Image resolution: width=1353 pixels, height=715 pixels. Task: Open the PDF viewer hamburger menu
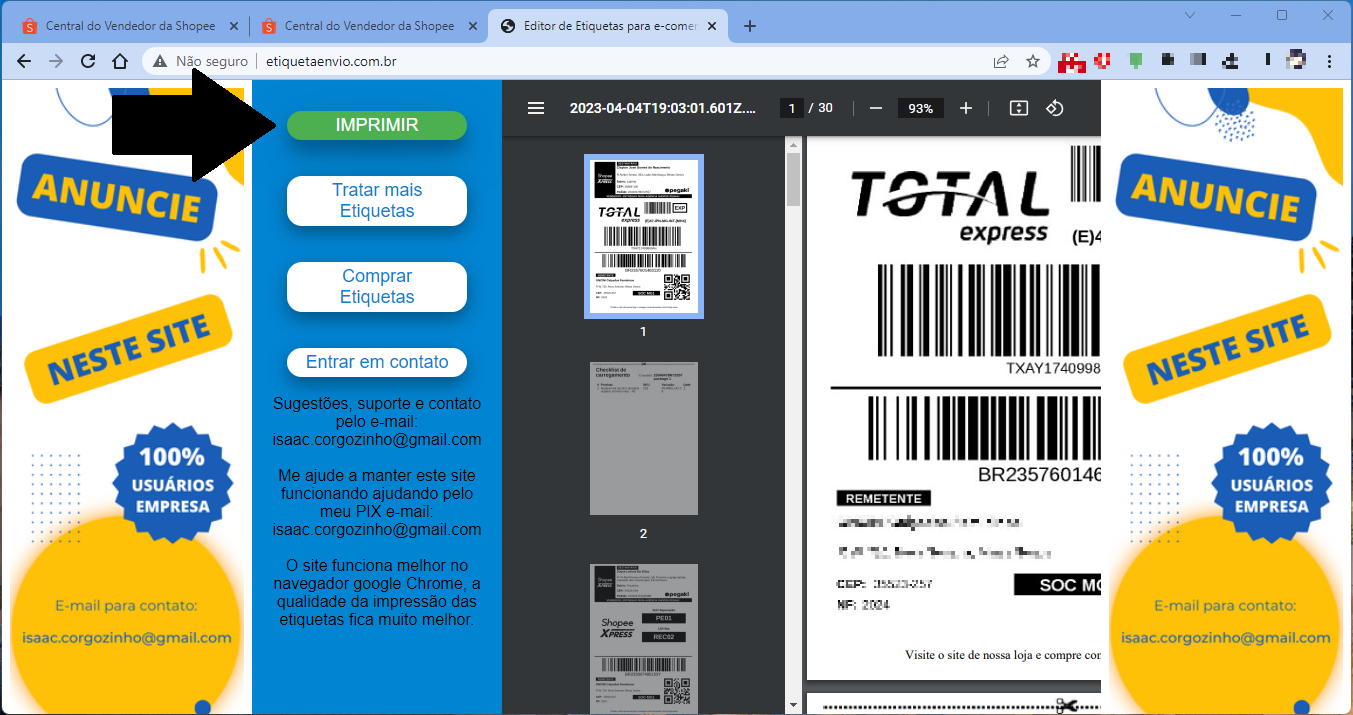[536, 108]
